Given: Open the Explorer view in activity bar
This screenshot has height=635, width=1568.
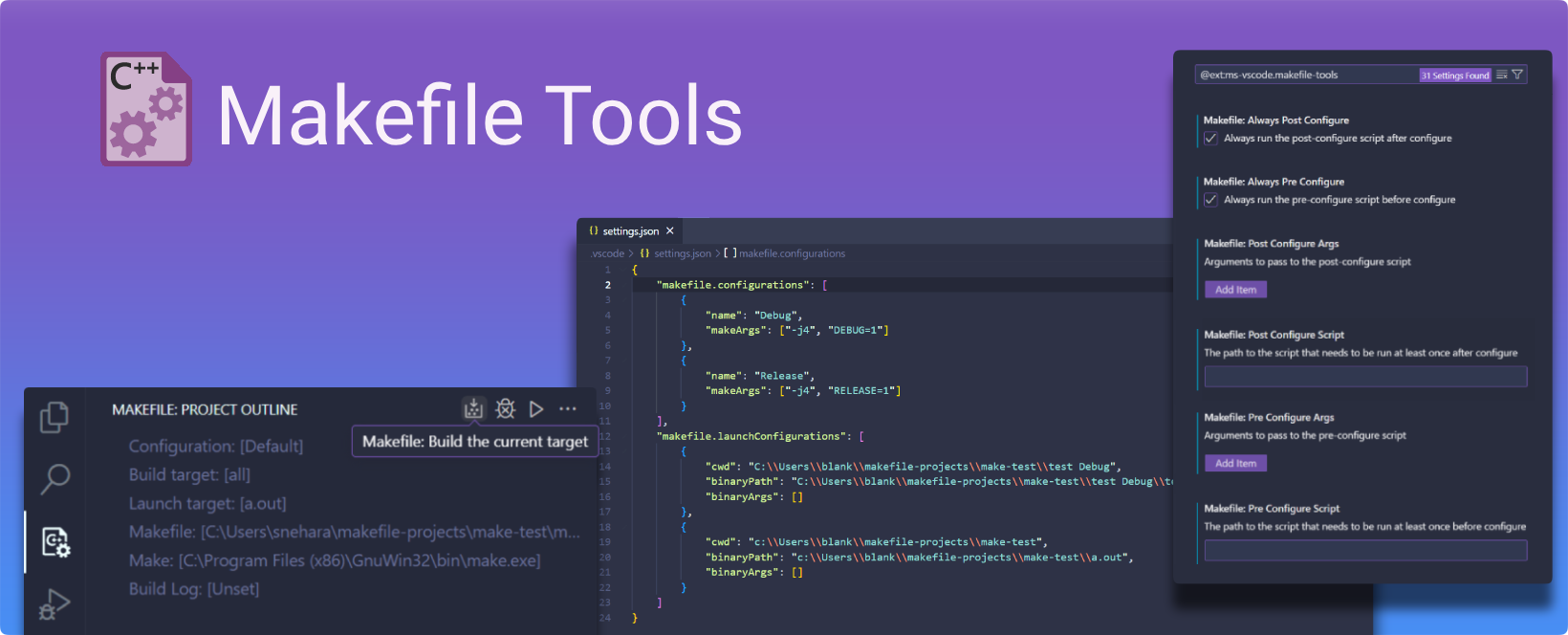Looking at the screenshot, I should (54, 417).
